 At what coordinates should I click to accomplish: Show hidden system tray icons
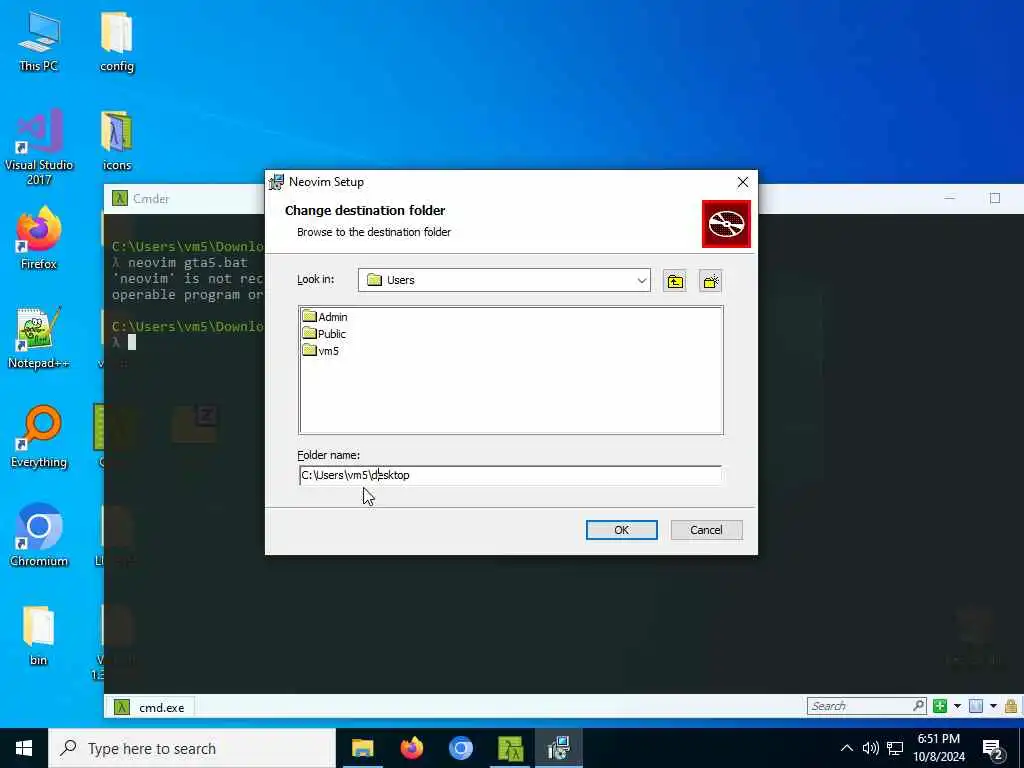pyautogui.click(x=846, y=748)
